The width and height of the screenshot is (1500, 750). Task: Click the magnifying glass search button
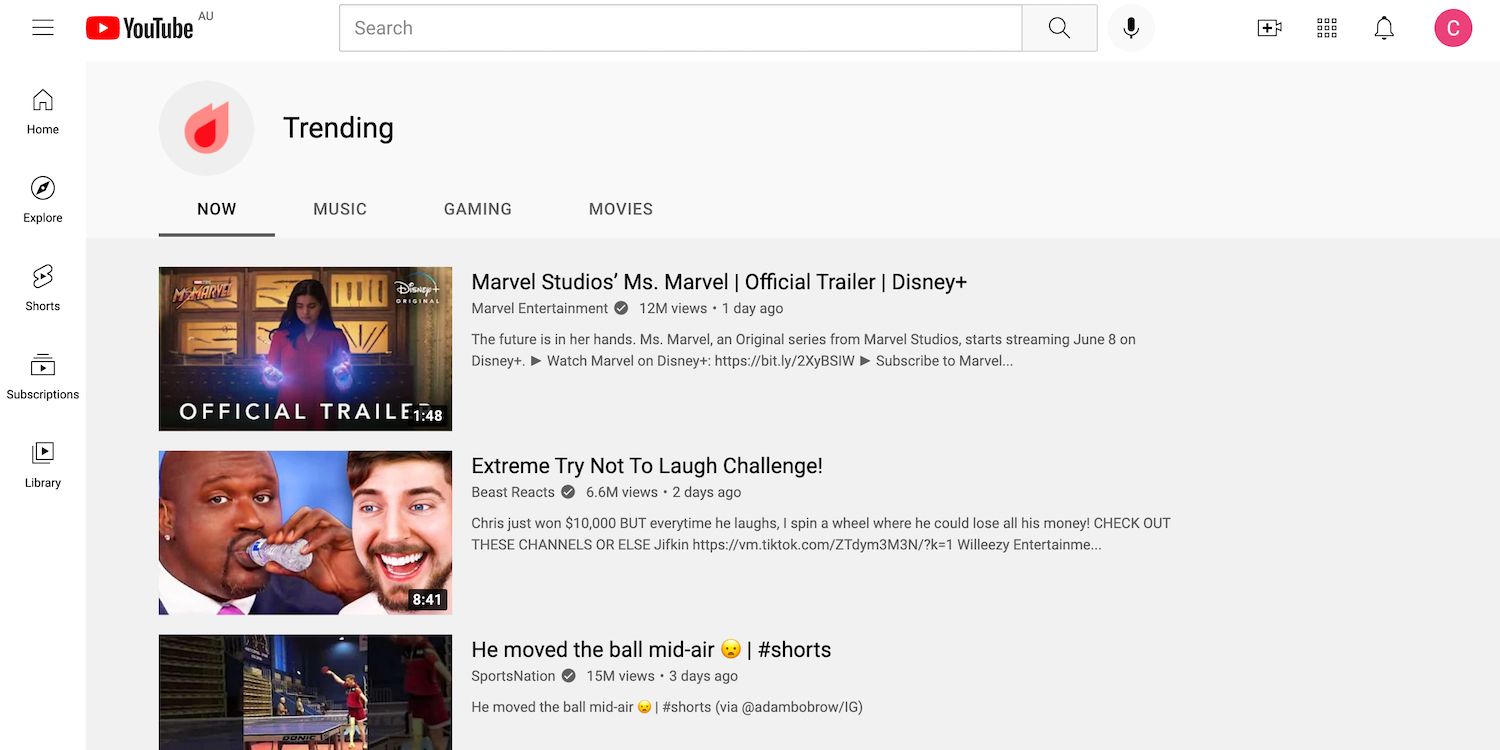(x=1059, y=28)
